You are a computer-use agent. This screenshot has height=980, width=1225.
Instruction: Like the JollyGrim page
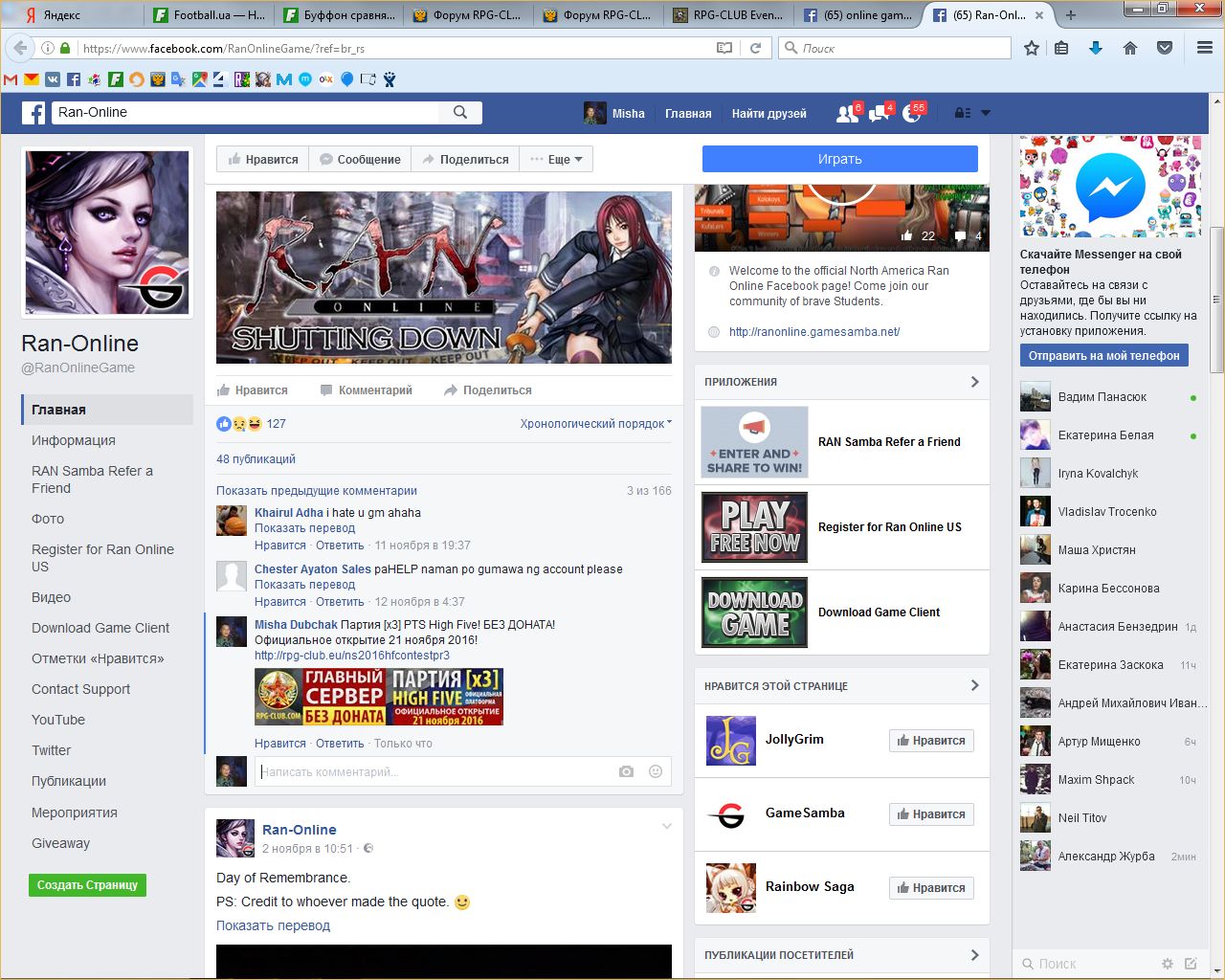[931, 741]
